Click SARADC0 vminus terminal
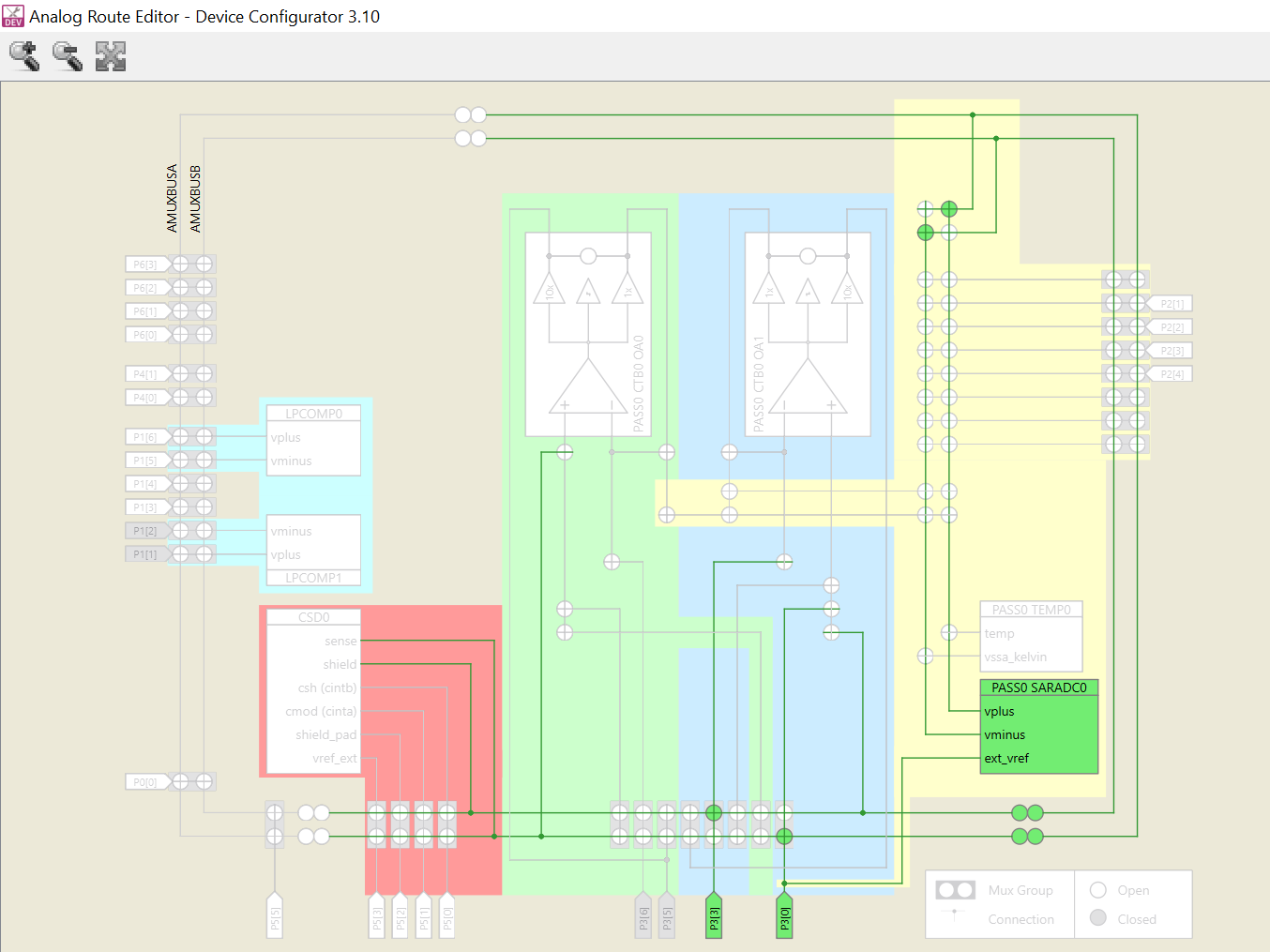This screenshot has width=1270, height=952. click(1005, 734)
